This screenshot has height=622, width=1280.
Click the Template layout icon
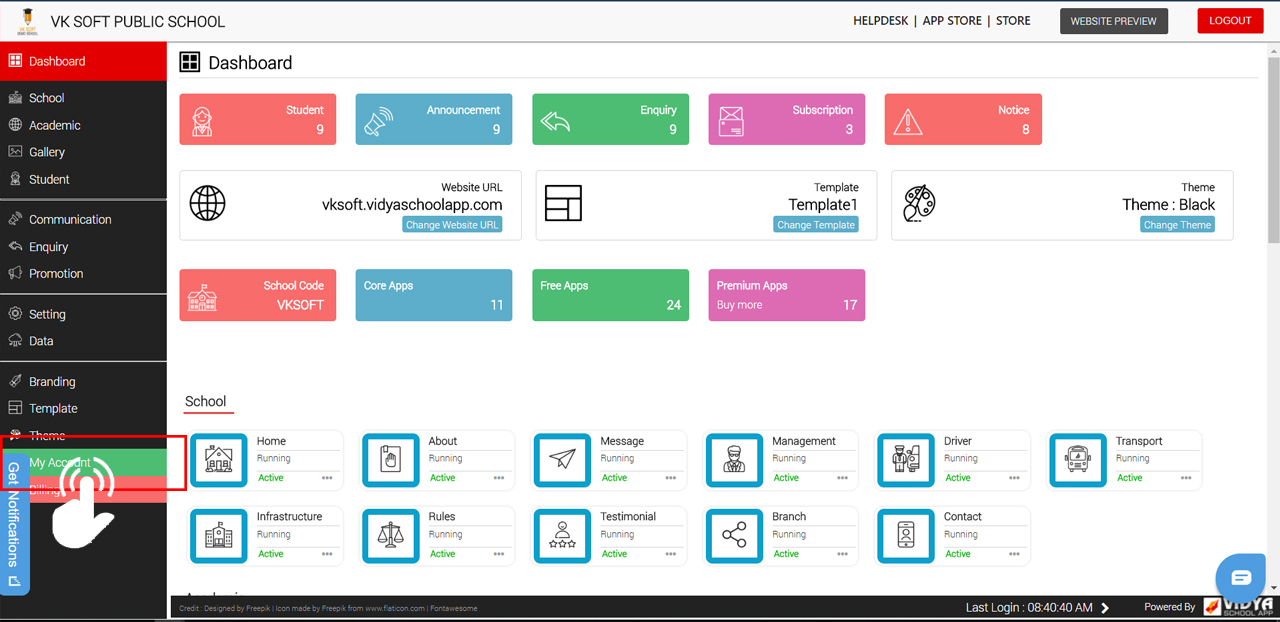(x=563, y=203)
